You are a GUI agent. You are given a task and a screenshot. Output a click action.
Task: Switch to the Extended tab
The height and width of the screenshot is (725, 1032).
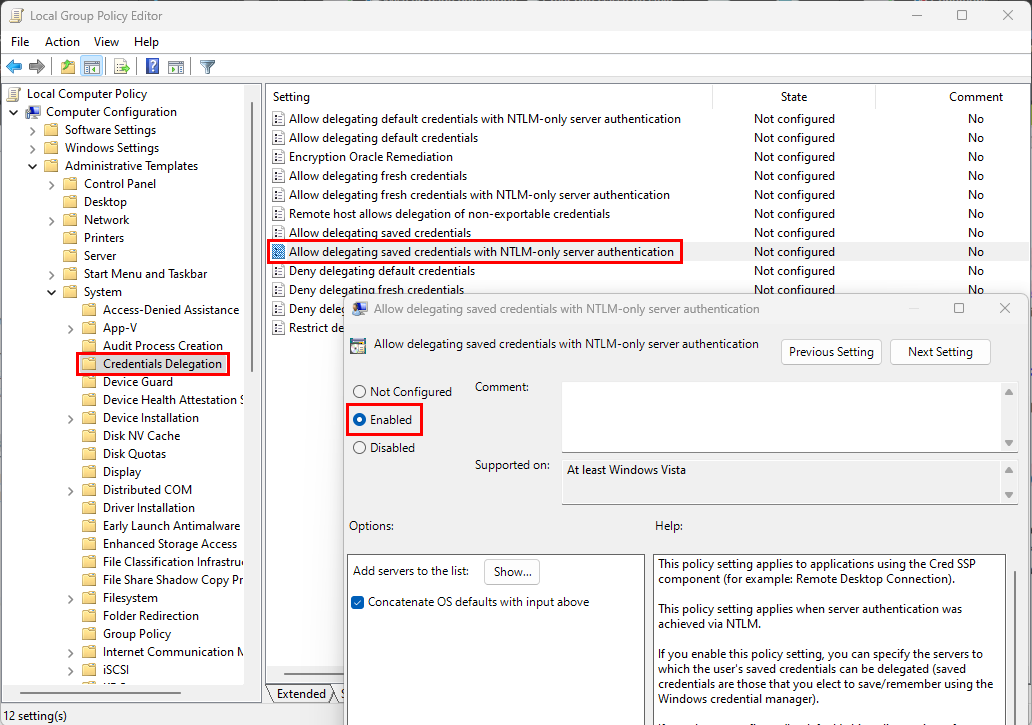coord(301,694)
